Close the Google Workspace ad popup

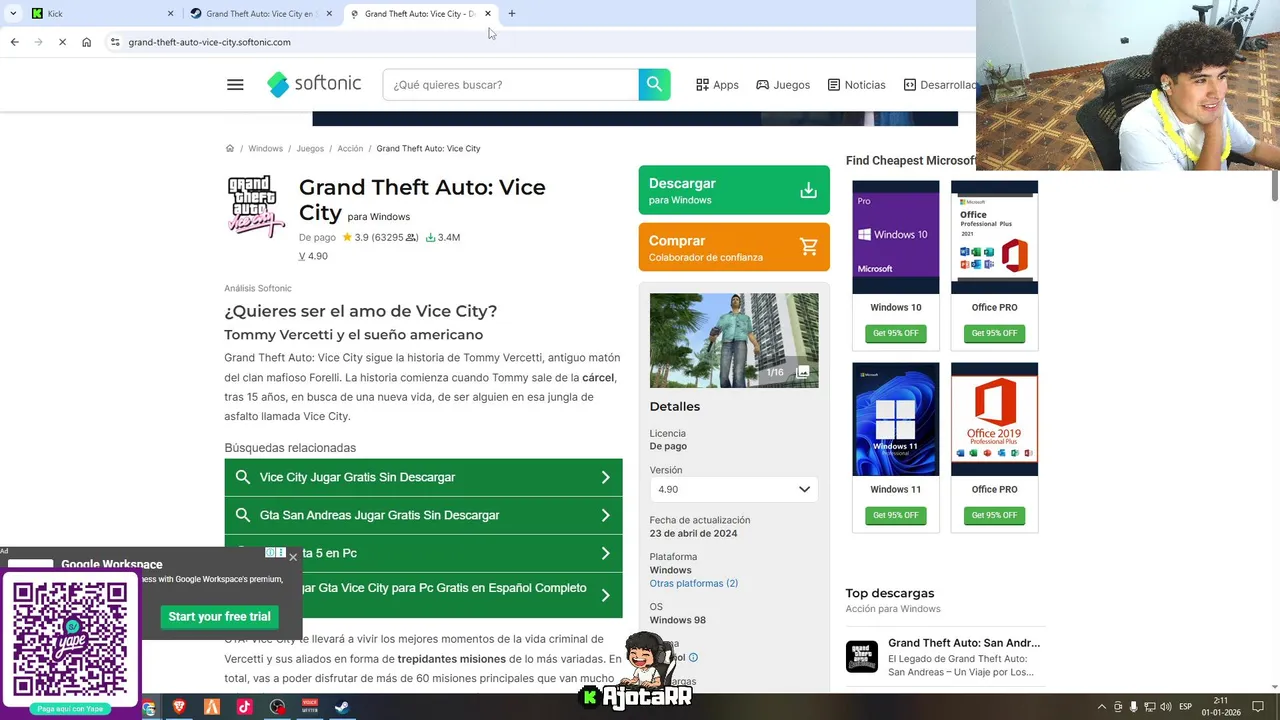(x=293, y=556)
